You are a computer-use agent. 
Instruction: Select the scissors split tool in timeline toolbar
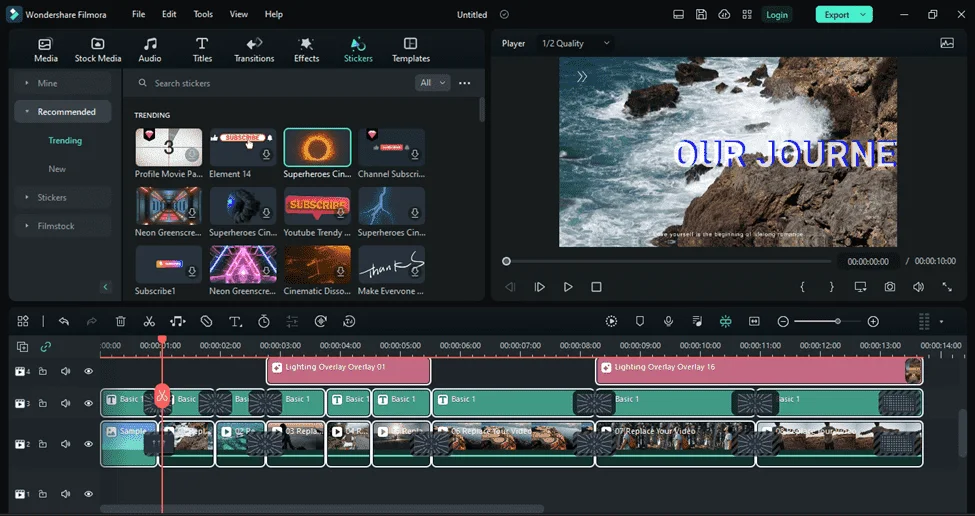149,321
